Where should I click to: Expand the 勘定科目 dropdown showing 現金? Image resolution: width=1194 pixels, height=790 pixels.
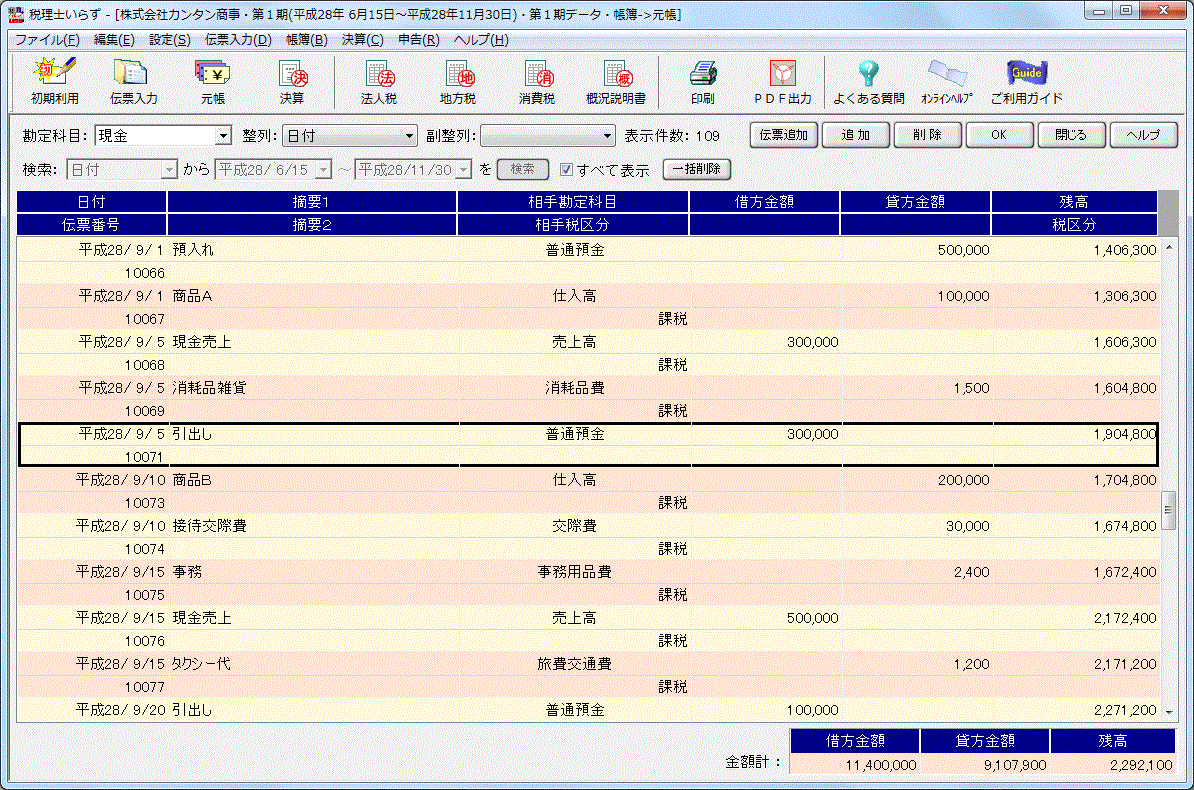[223, 136]
